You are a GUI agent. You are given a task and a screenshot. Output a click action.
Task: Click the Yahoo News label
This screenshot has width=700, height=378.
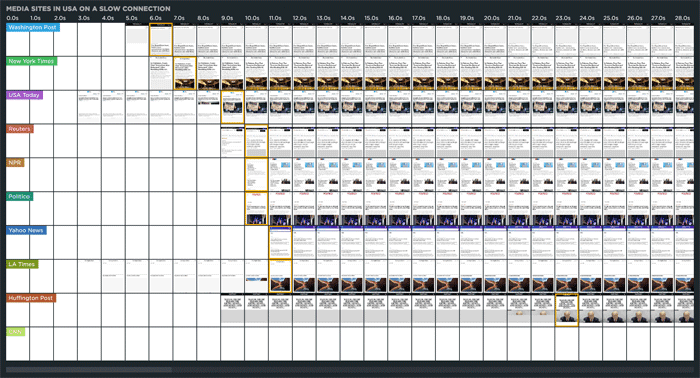[x=26, y=231]
